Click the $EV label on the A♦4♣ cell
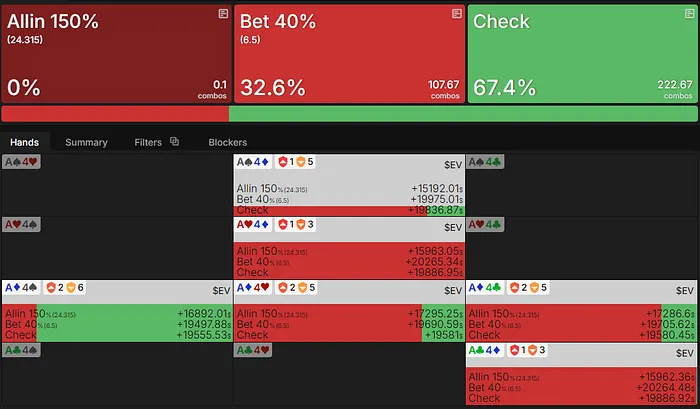700x409 pixels. pos(684,291)
